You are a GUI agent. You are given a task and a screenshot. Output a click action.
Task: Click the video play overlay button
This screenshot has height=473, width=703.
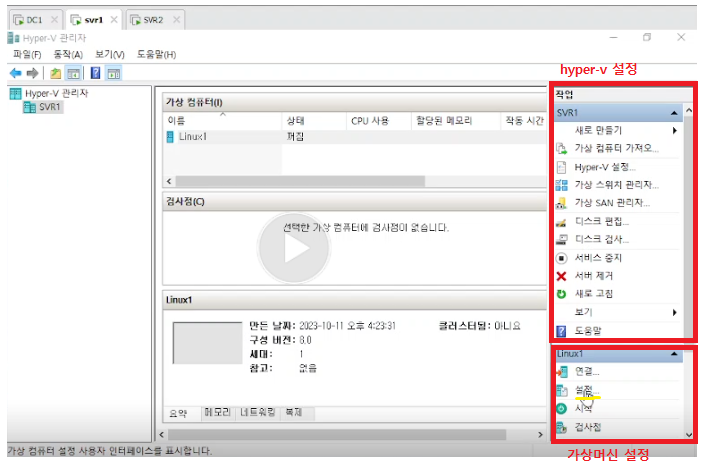294,247
